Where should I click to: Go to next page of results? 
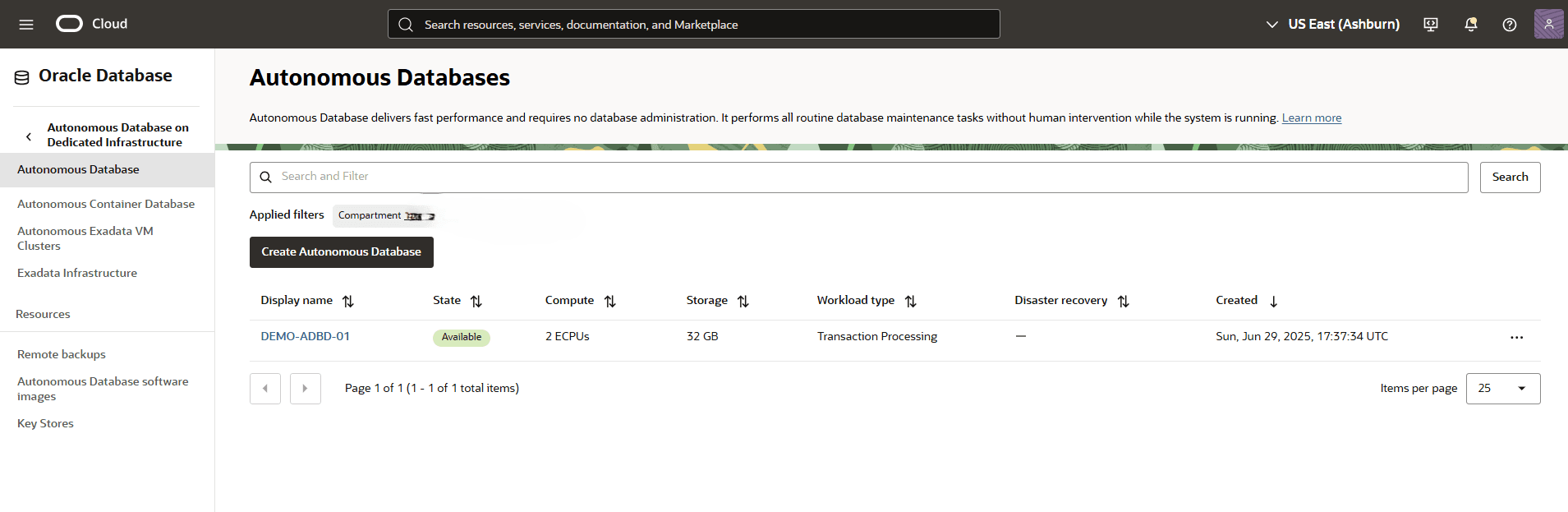[306, 389]
